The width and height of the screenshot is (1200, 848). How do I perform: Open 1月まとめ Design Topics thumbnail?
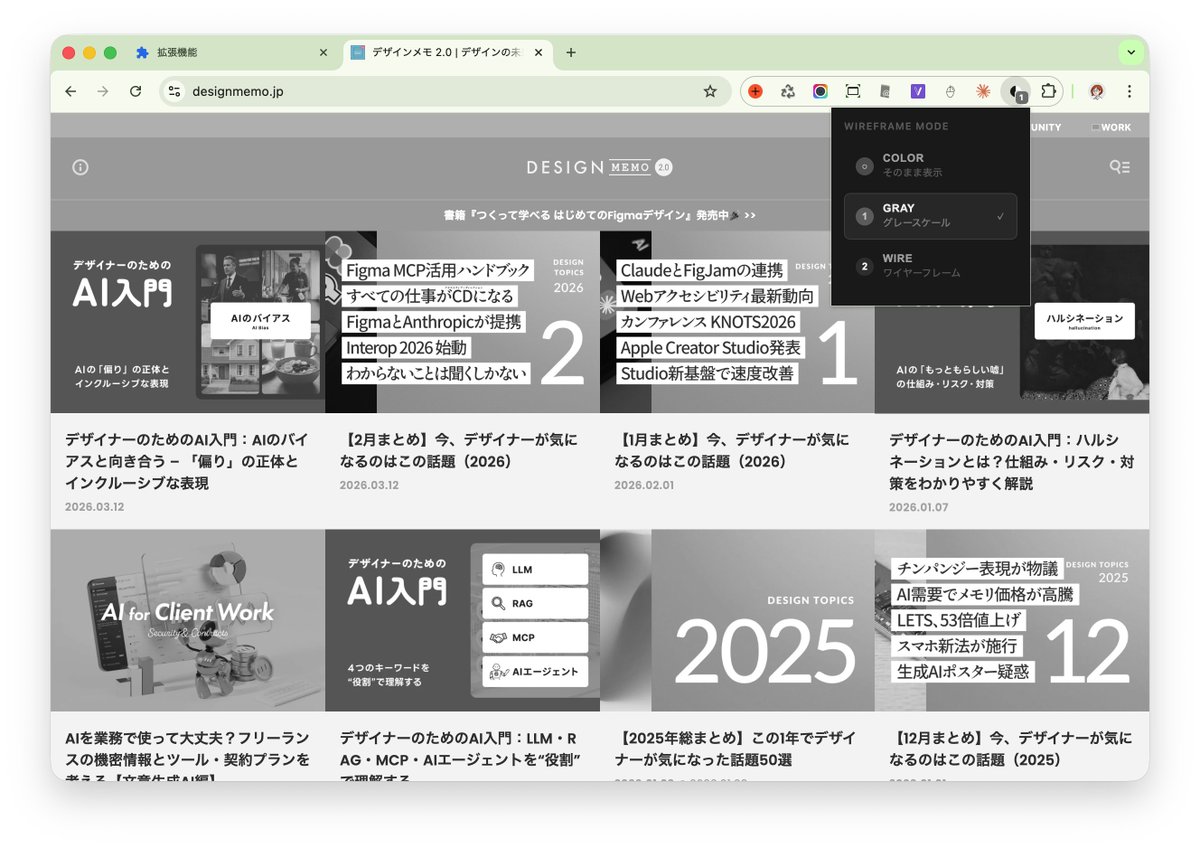(x=737, y=322)
